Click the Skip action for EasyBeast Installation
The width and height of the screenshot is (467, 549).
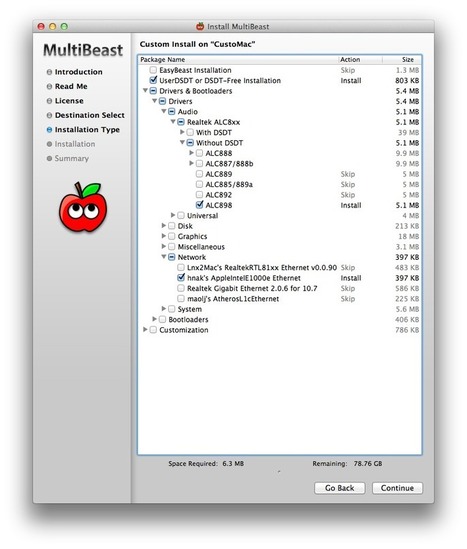coord(348,70)
